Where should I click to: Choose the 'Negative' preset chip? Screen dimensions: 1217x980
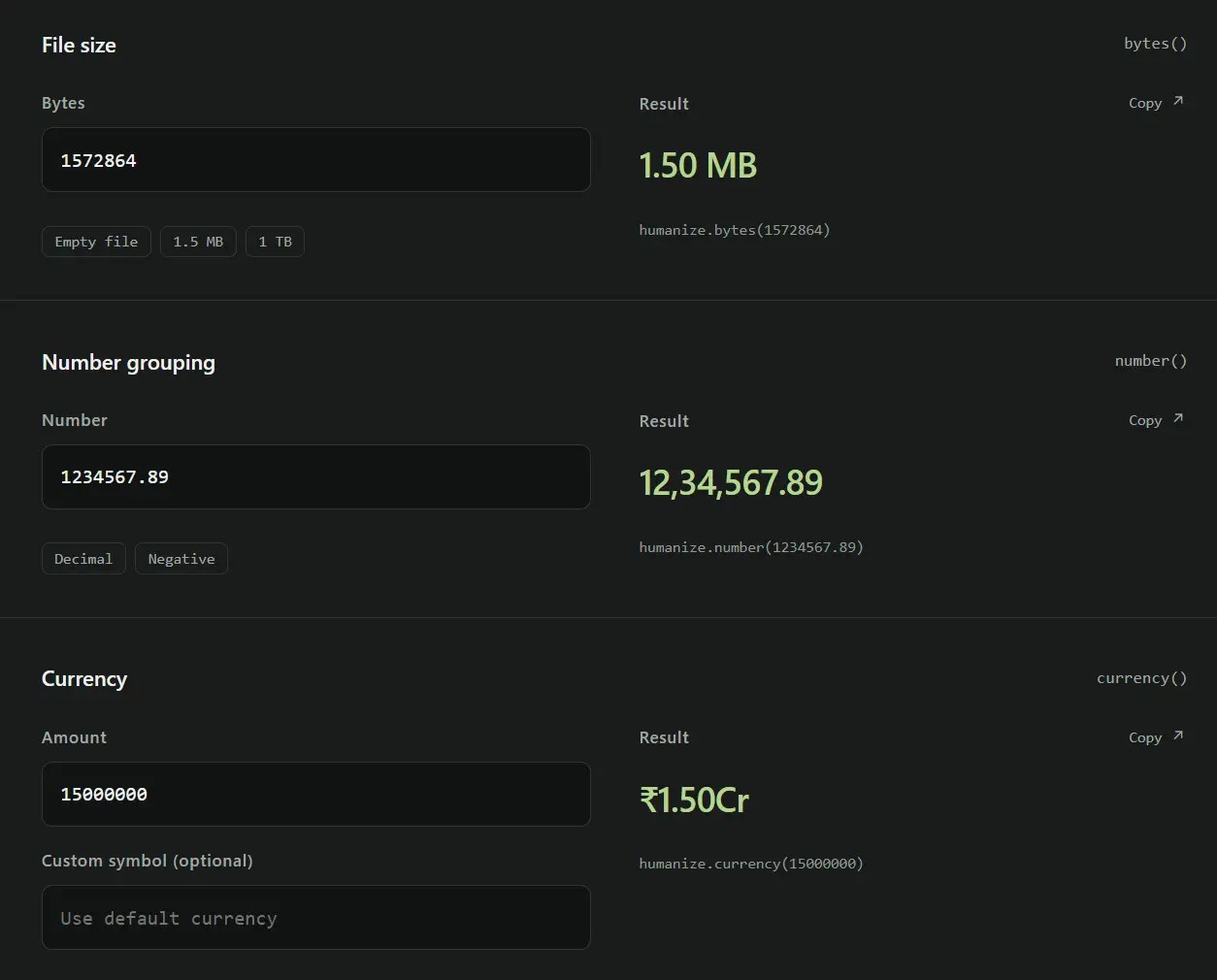(x=181, y=559)
